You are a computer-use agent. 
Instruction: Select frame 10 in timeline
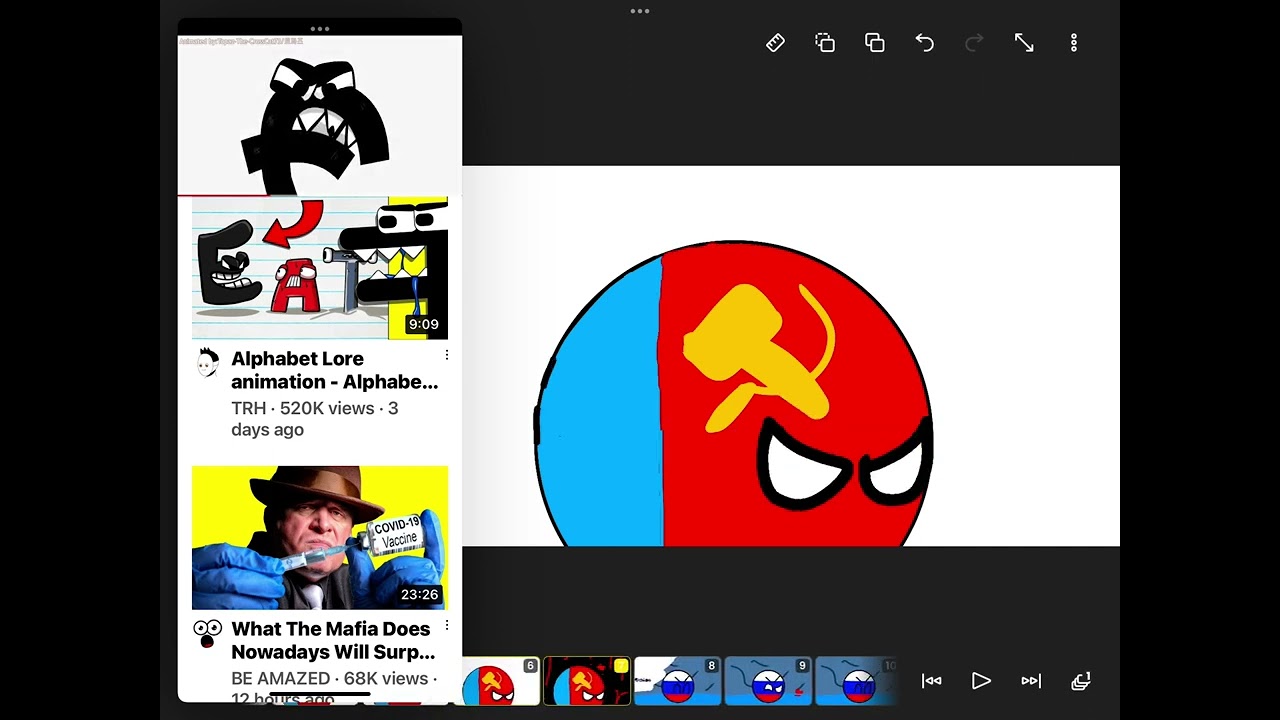[856, 681]
